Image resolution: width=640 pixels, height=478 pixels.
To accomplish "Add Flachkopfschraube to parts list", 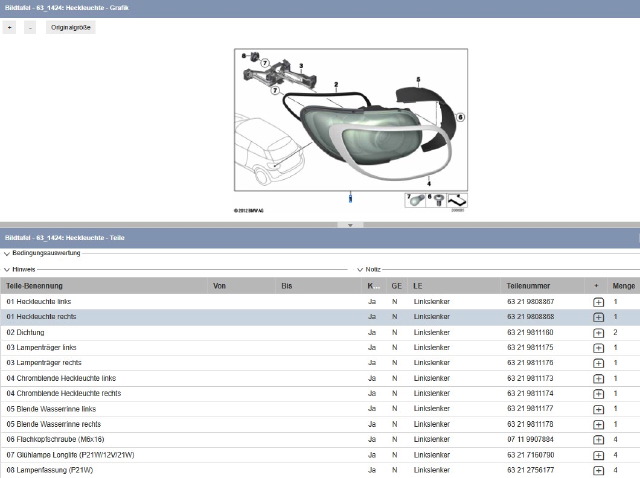I will (x=598, y=440).
